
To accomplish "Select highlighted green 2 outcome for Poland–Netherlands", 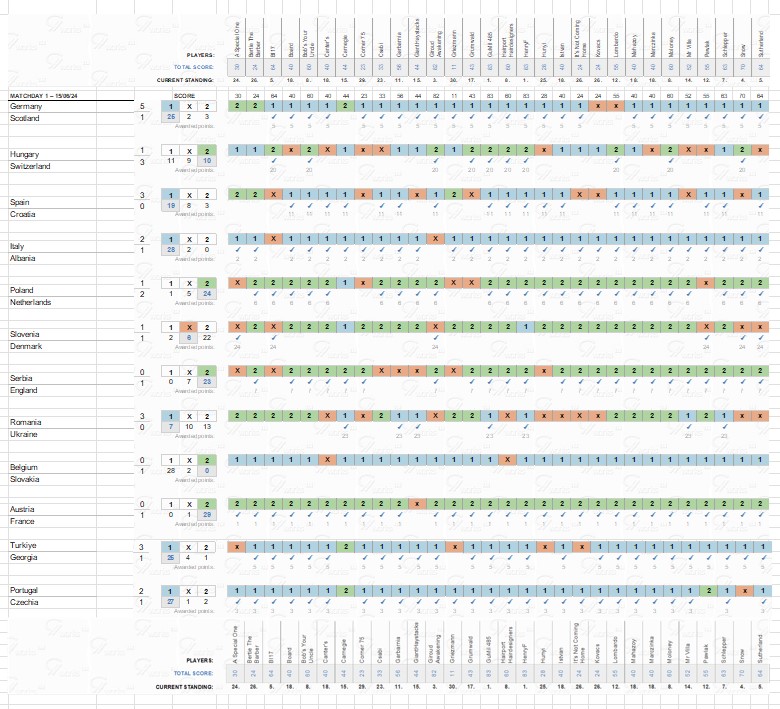I will click(206, 283).
